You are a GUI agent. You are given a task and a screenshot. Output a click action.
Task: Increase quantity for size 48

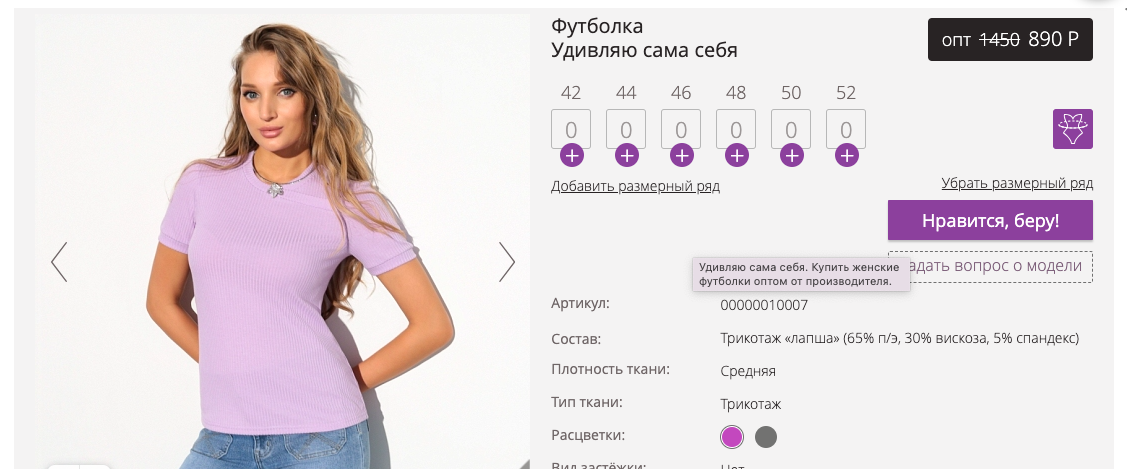737,155
